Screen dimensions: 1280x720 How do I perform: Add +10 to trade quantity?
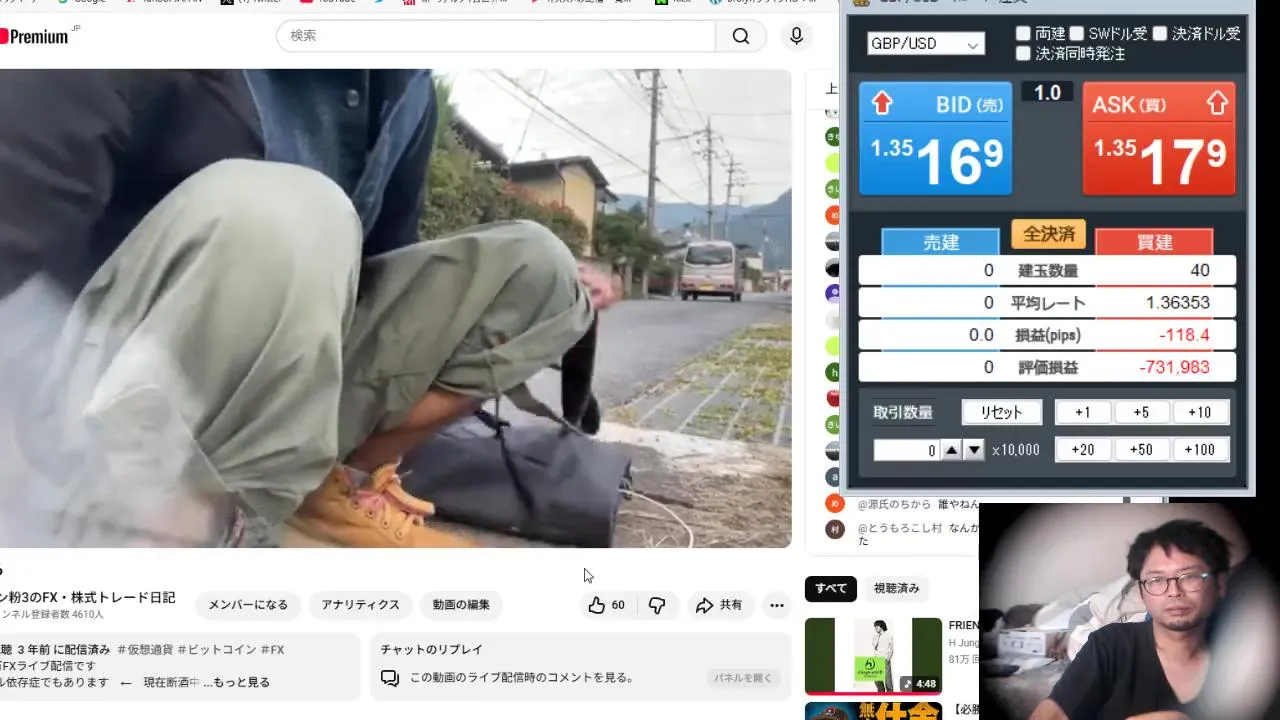(1200, 412)
